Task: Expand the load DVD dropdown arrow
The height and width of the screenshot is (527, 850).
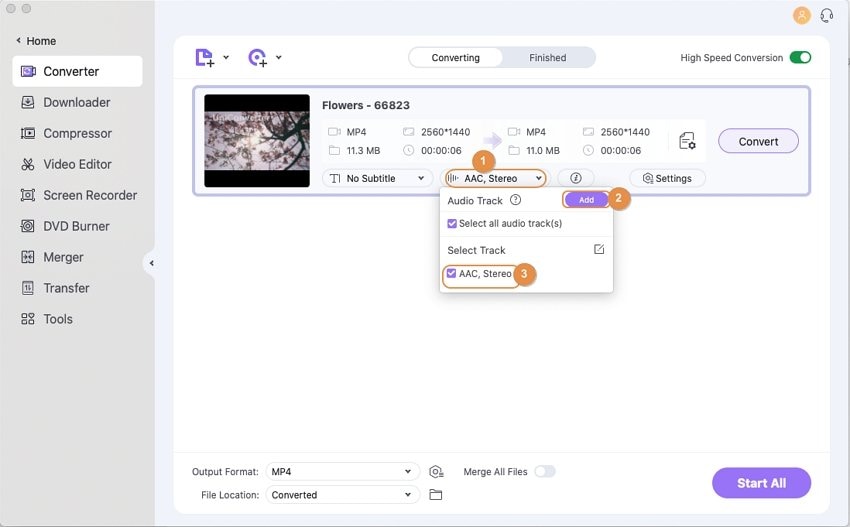Action: [x=279, y=57]
